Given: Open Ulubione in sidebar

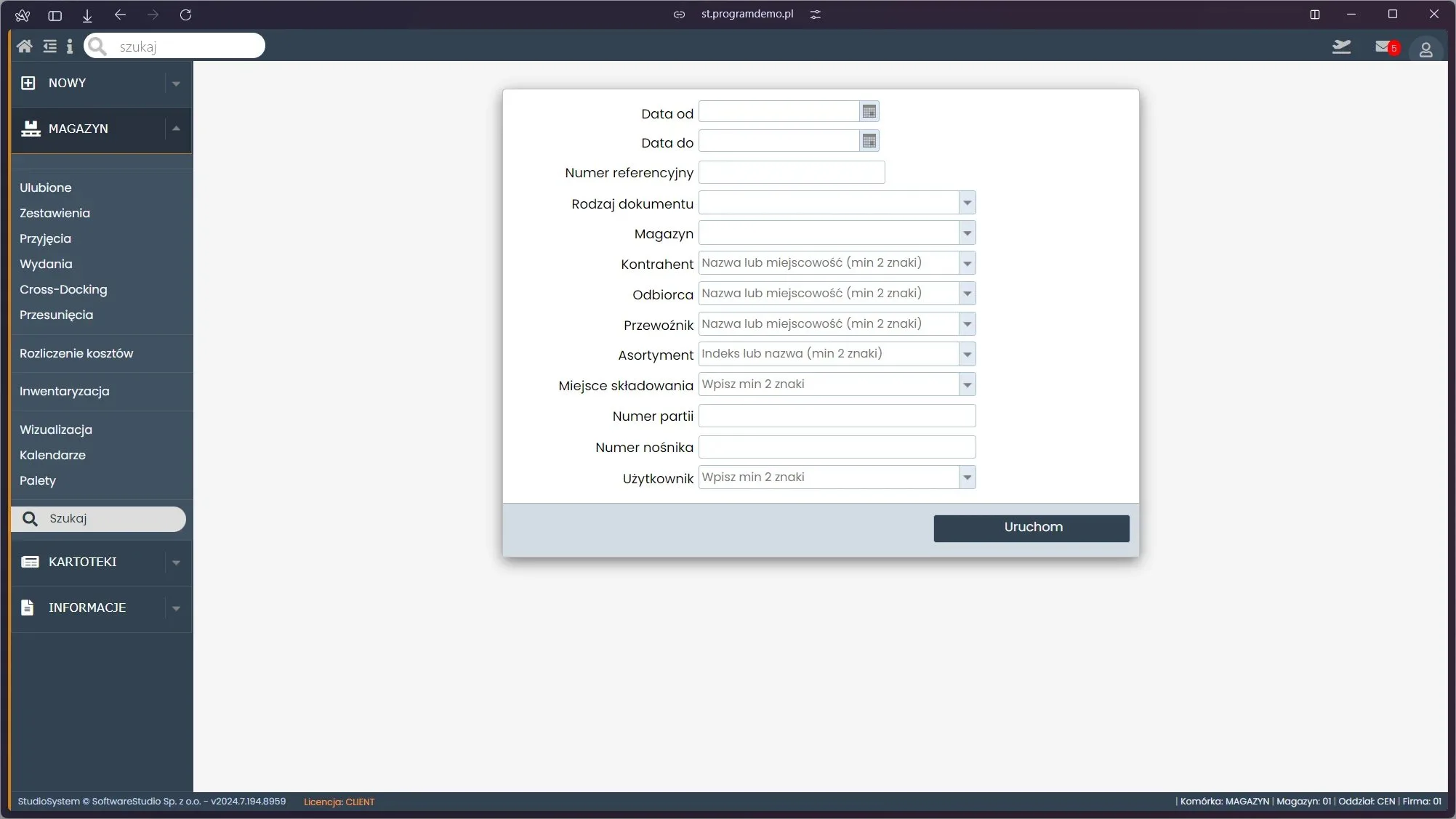Looking at the screenshot, I should point(46,187).
